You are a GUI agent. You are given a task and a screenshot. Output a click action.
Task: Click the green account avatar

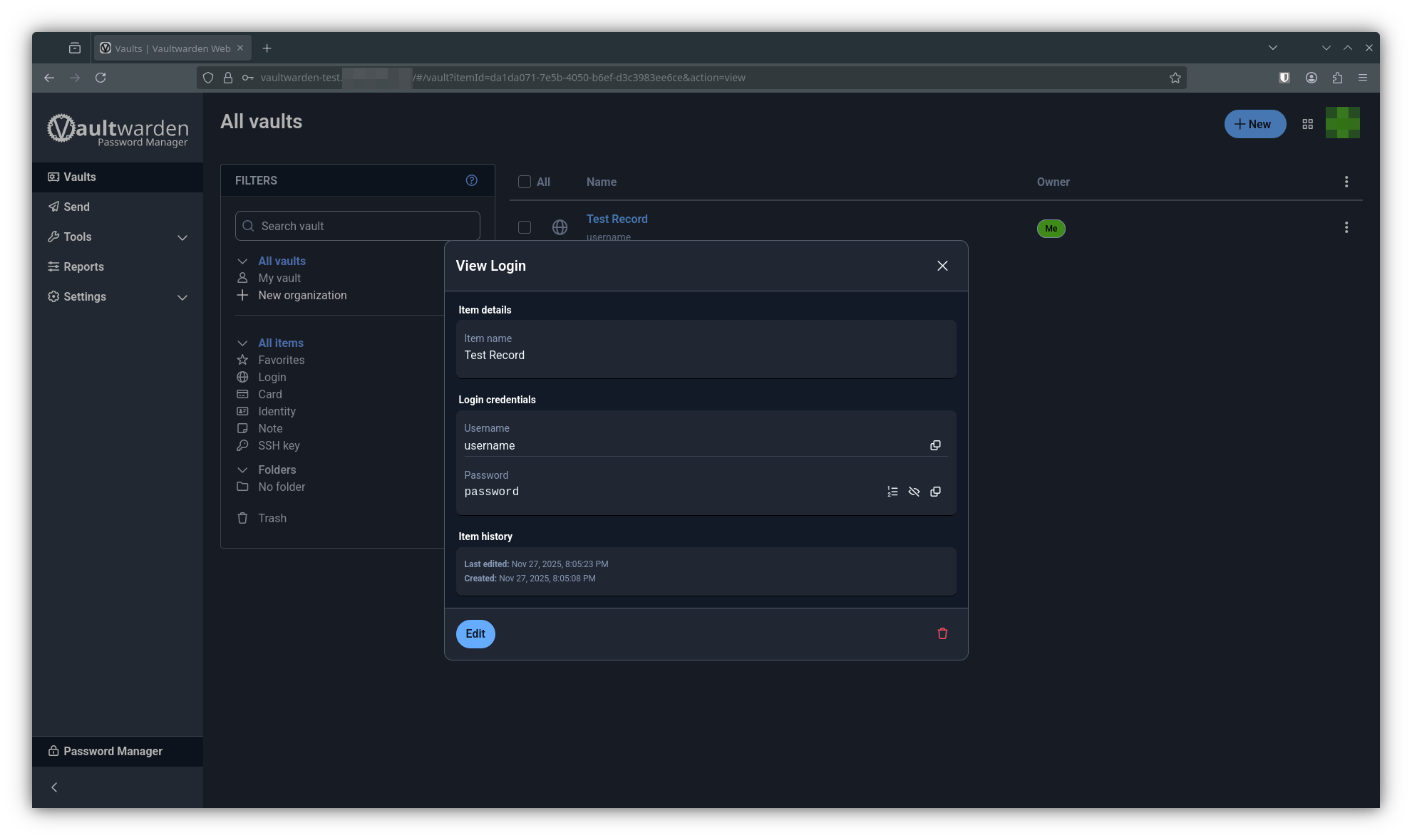(1342, 123)
